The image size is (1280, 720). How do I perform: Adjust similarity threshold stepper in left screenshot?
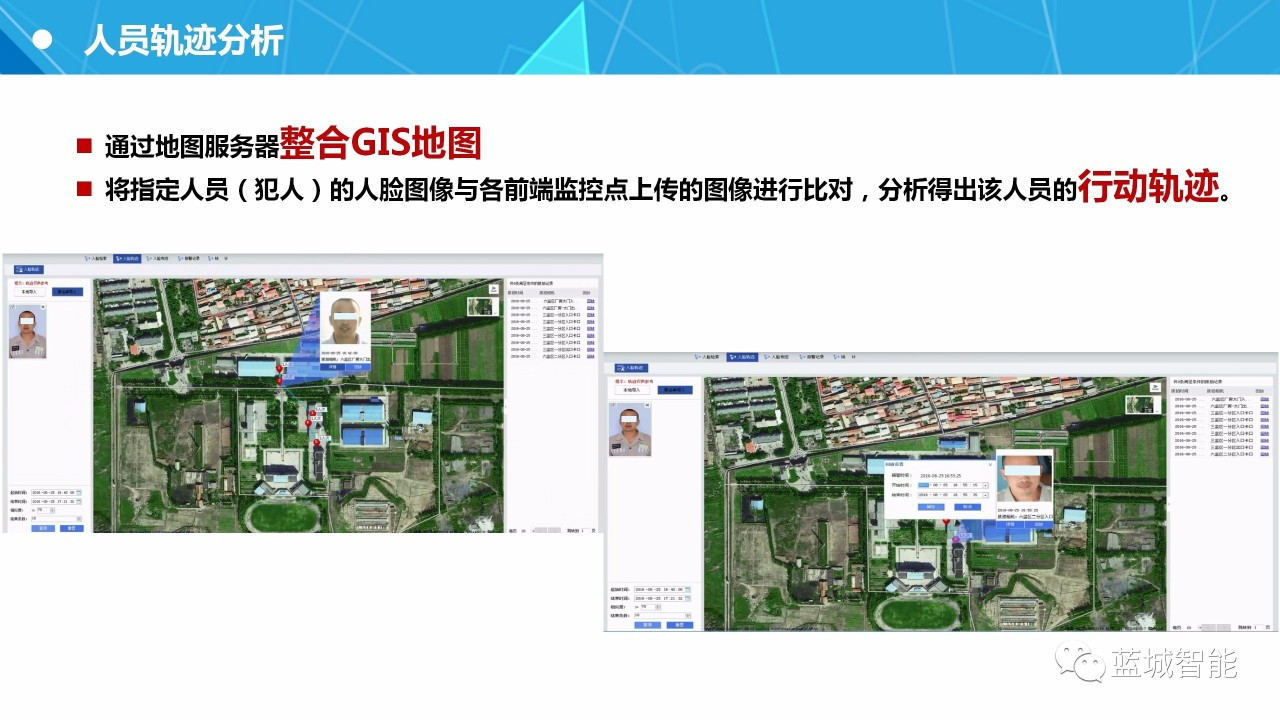[54, 510]
